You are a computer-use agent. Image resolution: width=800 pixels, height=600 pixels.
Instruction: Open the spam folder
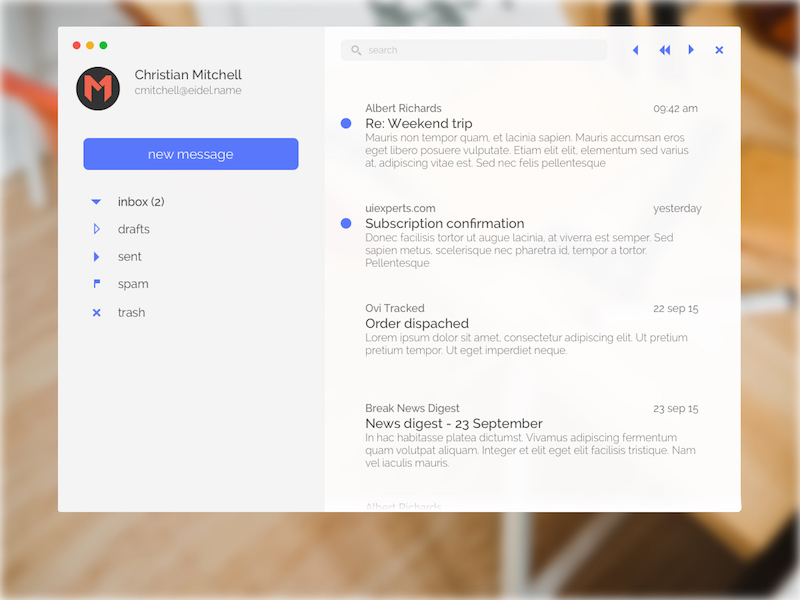click(x=133, y=284)
